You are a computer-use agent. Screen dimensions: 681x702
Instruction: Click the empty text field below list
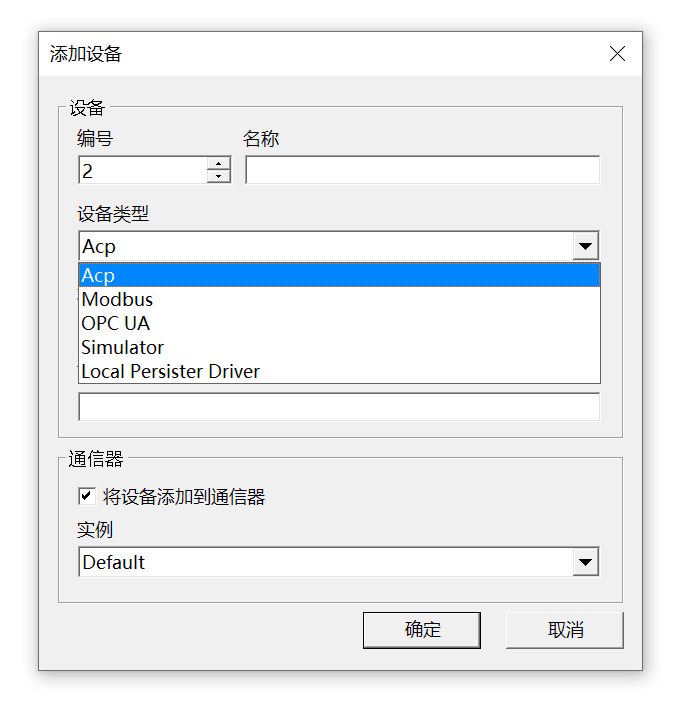tap(339, 407)
